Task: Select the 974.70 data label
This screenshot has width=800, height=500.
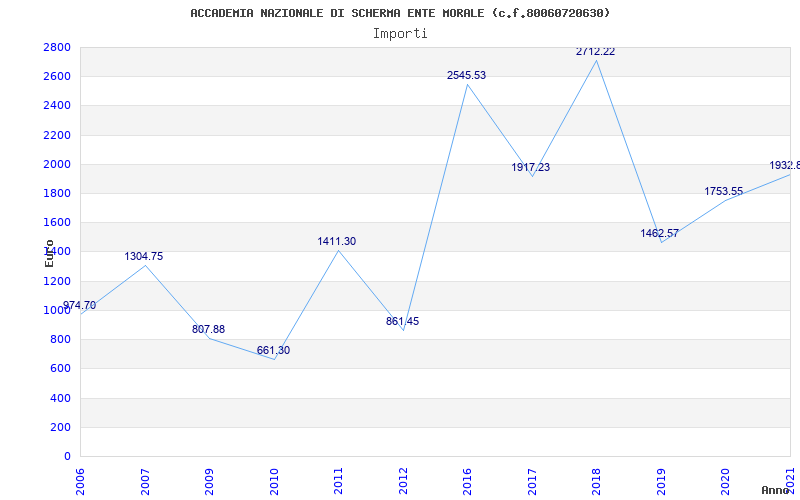Action: [x=79, y=306]
